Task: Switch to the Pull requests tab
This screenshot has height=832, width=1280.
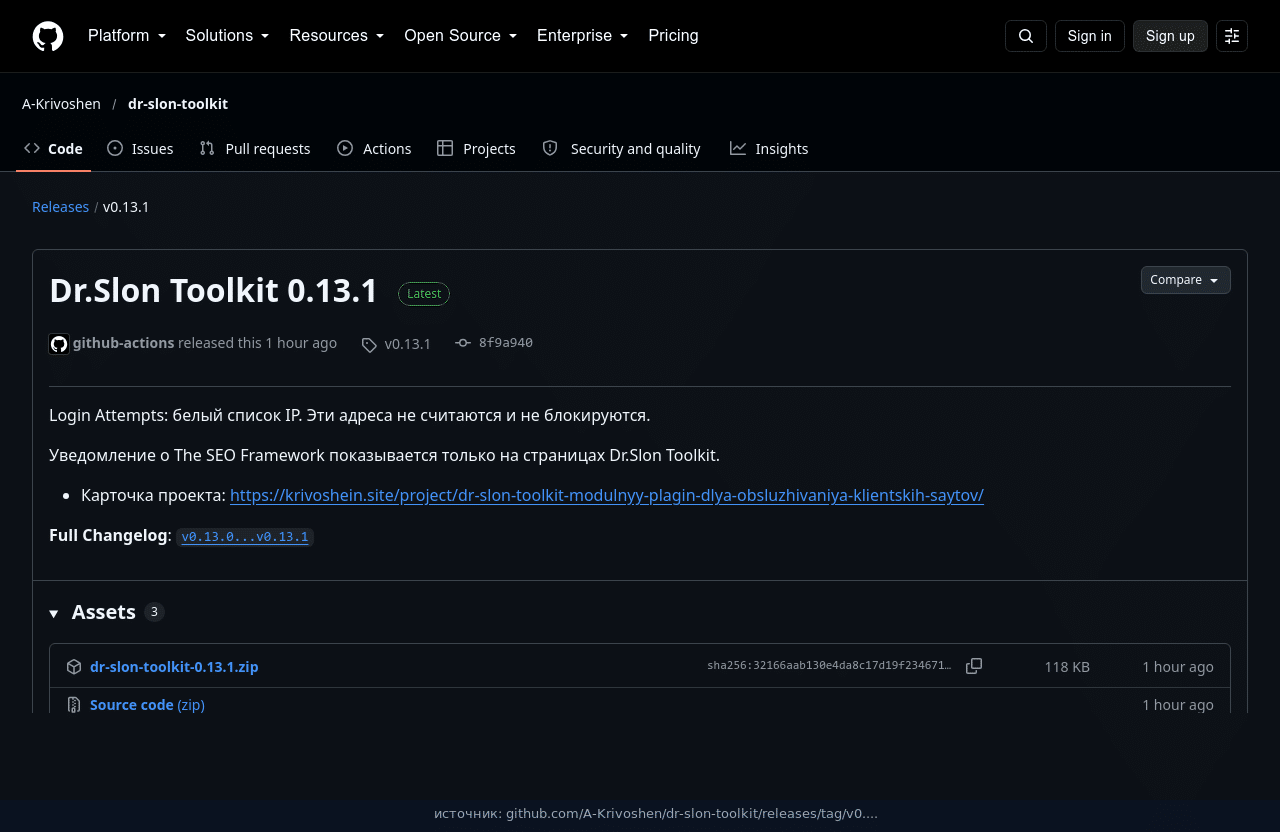Action: click(x=255, y=149)
